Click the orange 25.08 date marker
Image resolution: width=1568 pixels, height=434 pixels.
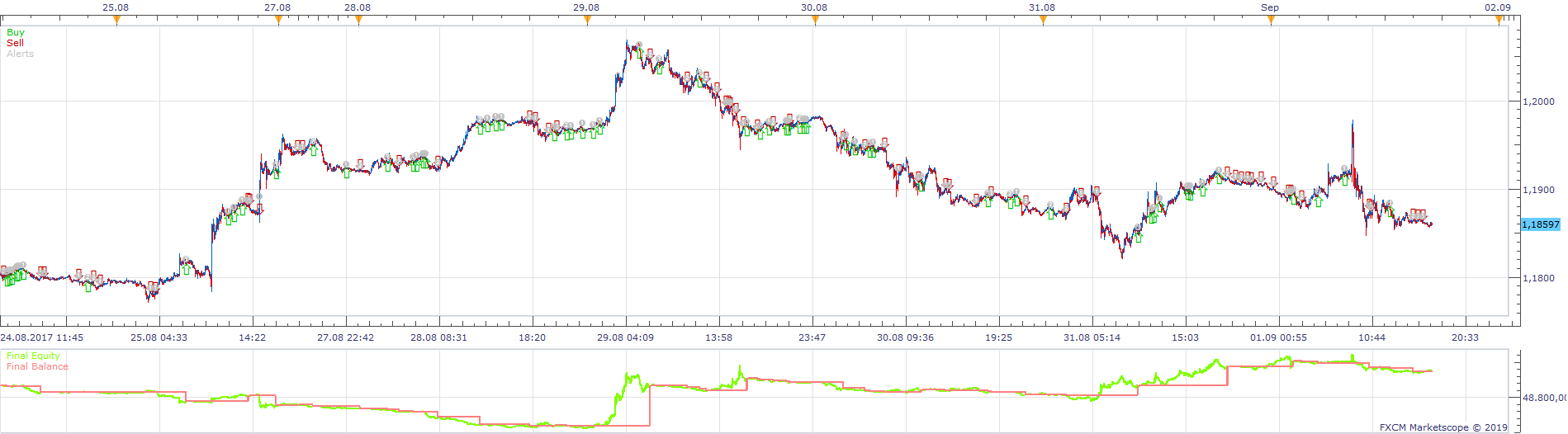pos(116,21)
